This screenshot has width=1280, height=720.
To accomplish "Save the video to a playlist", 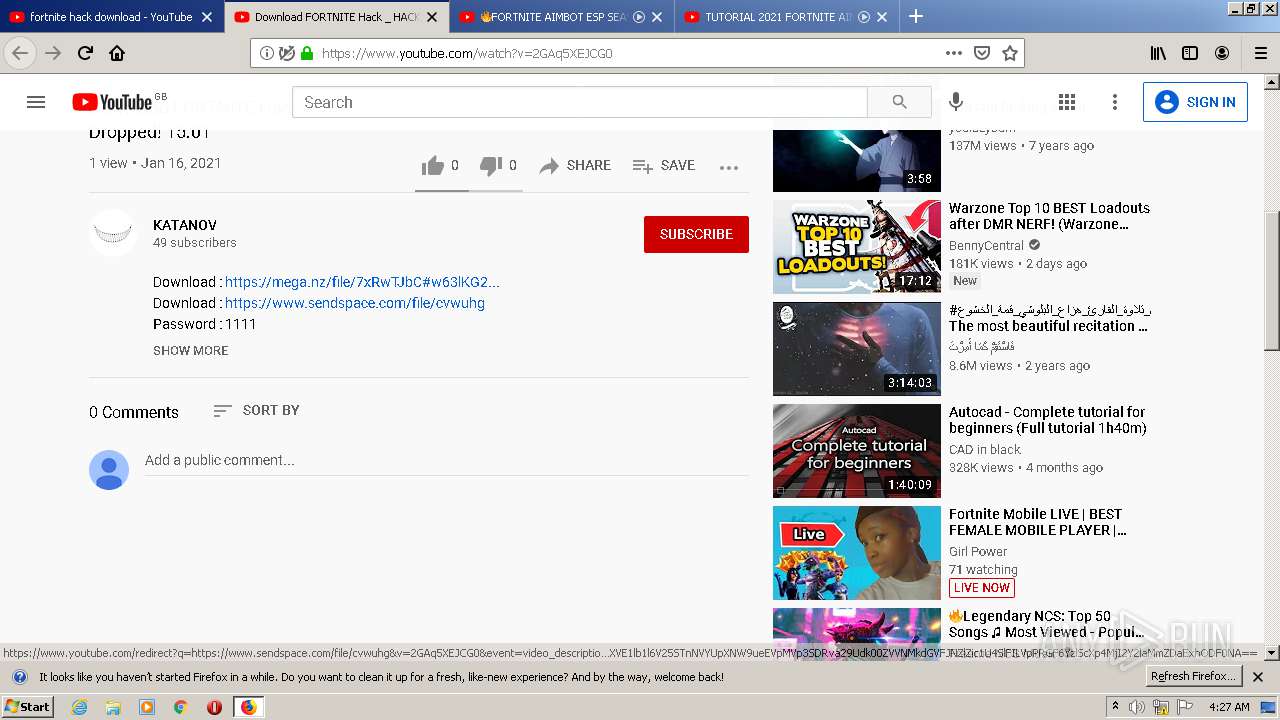I will (x=664, y=166).
